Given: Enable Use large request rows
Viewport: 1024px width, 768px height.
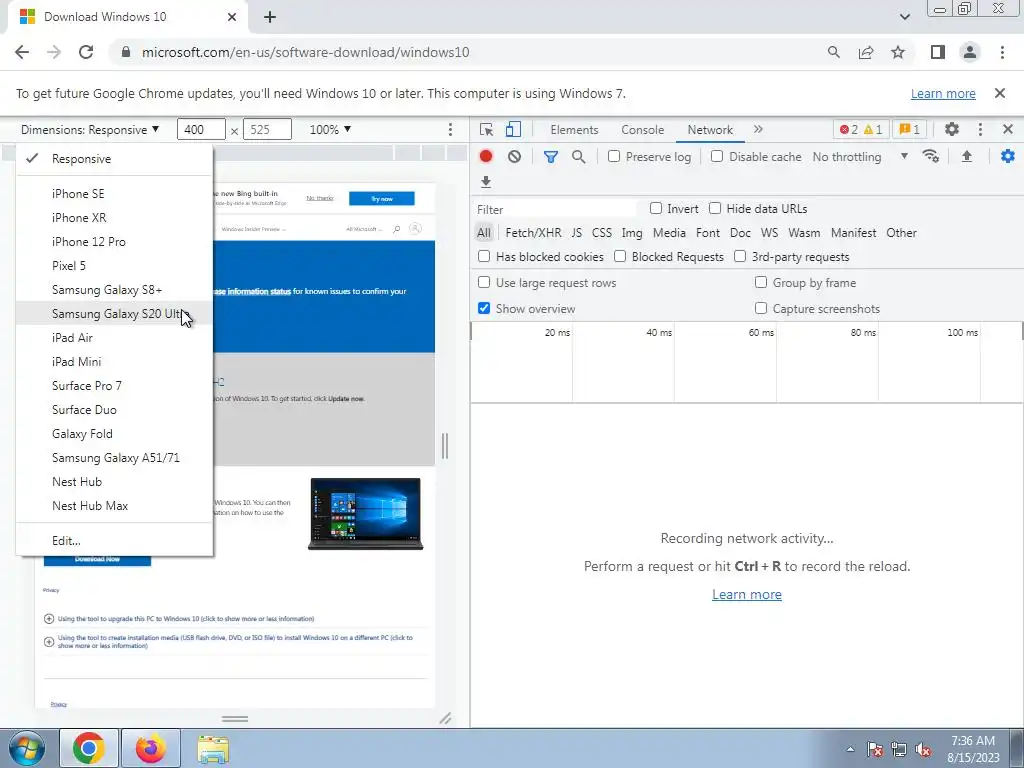Looking at the screenshot, I should coord(484,282).
